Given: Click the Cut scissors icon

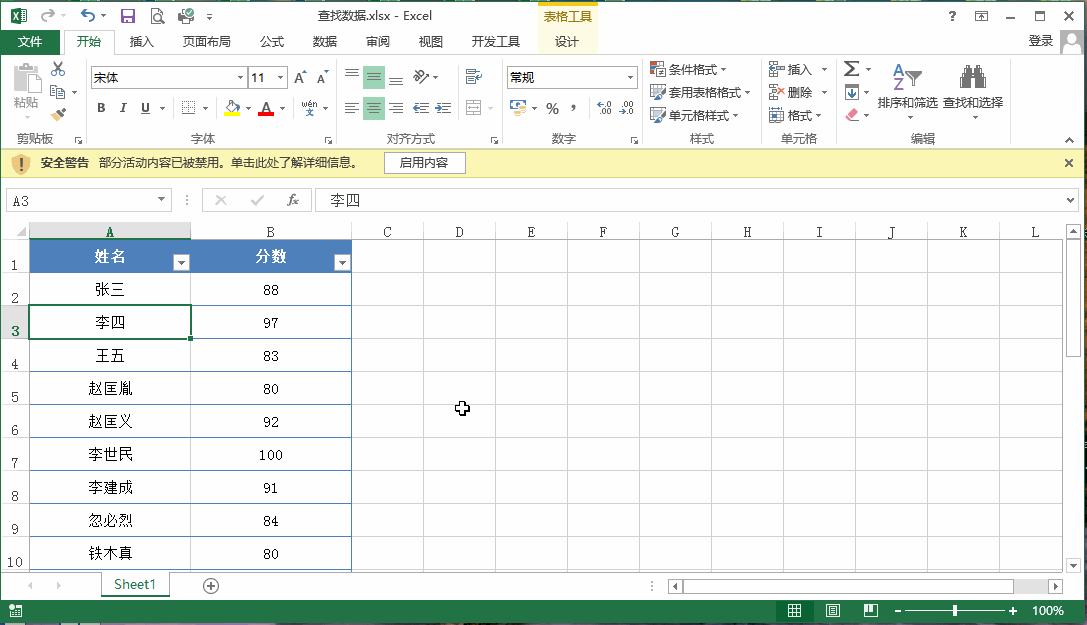Looking at the screenshot, I should (x=58, y=69).
